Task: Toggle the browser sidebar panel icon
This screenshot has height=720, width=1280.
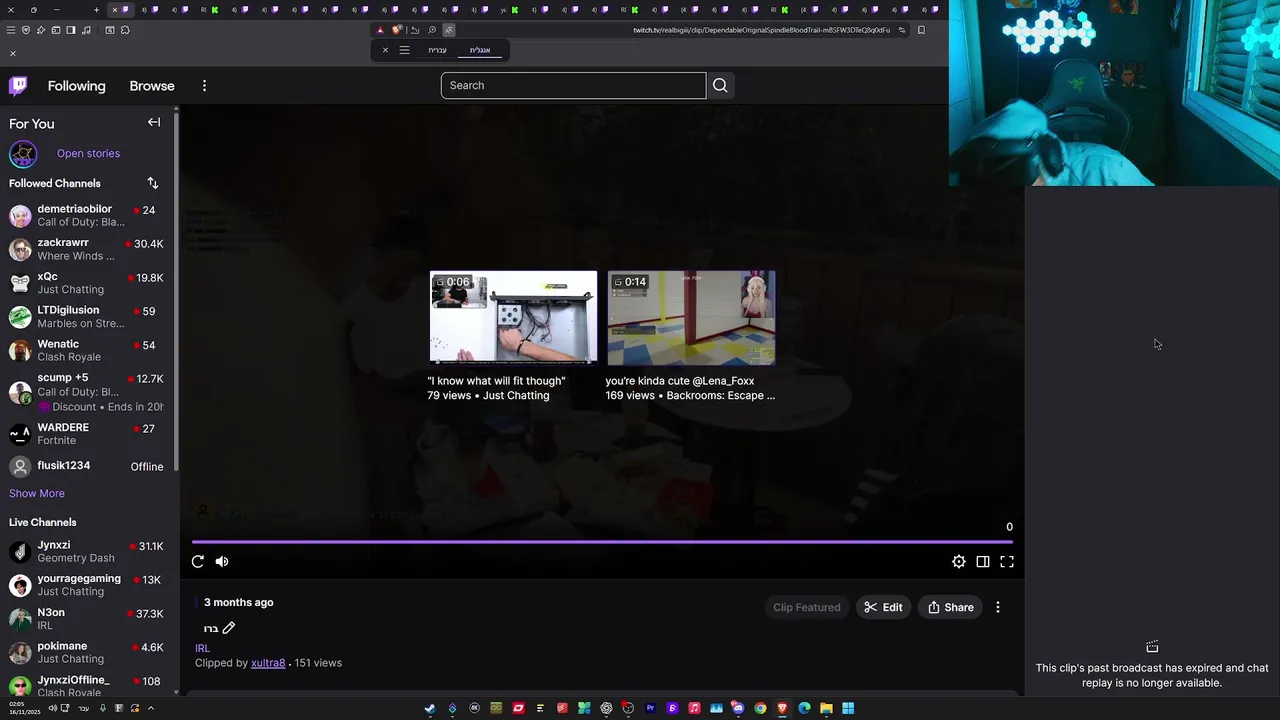Action: (x=71, y=30)
